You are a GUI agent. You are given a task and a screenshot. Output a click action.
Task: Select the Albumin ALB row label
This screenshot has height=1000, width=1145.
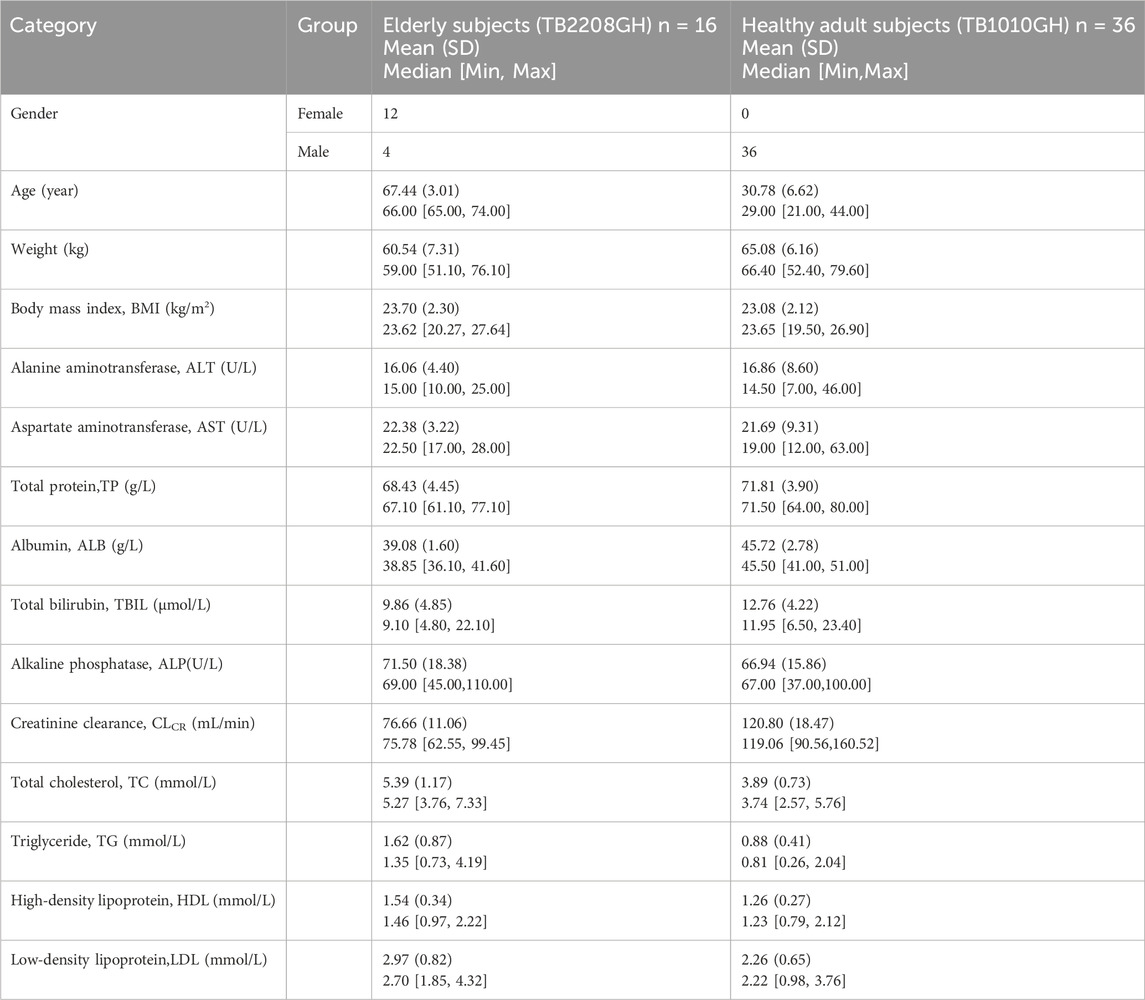[x=73, y=544]
